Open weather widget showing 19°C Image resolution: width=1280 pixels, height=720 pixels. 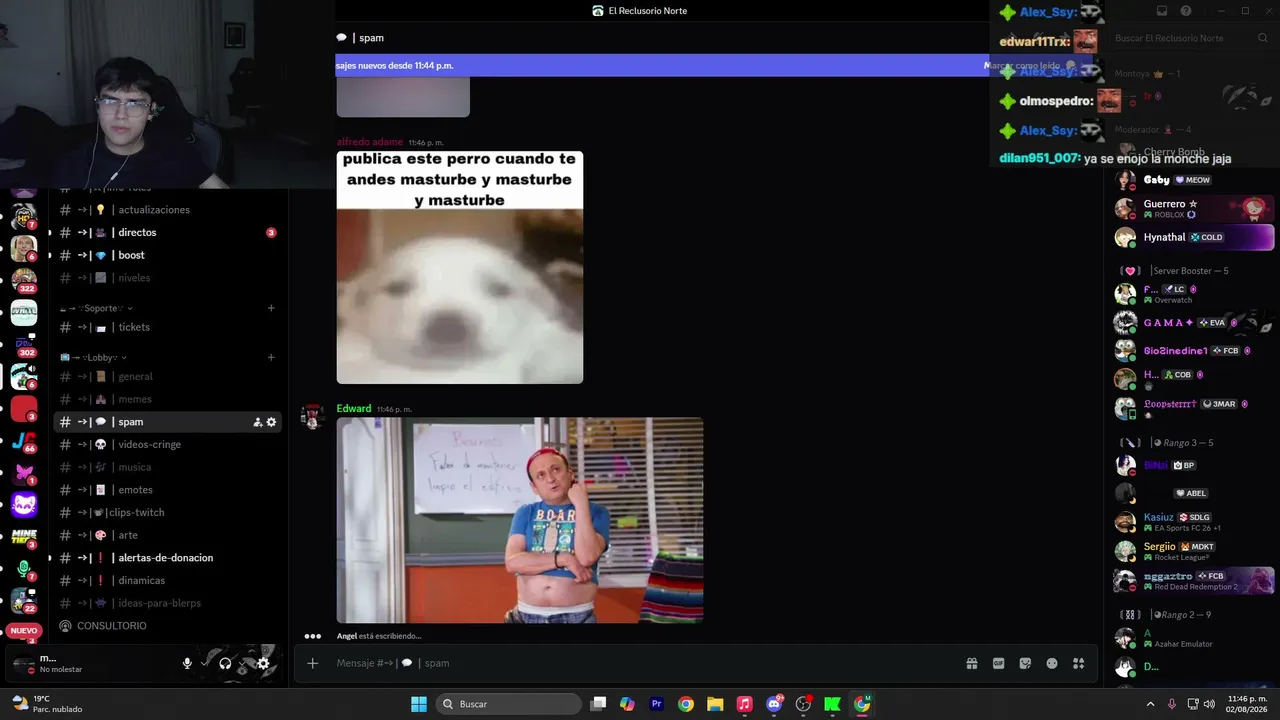(x=47, y=704)
